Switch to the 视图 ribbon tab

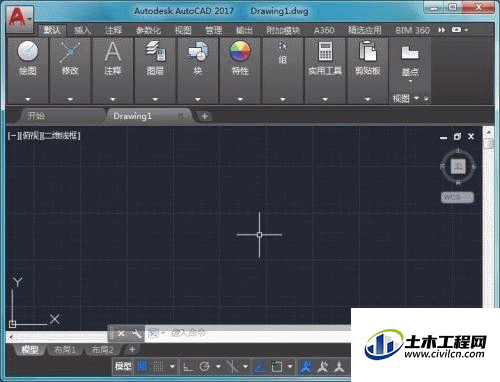tap(183, 30)
